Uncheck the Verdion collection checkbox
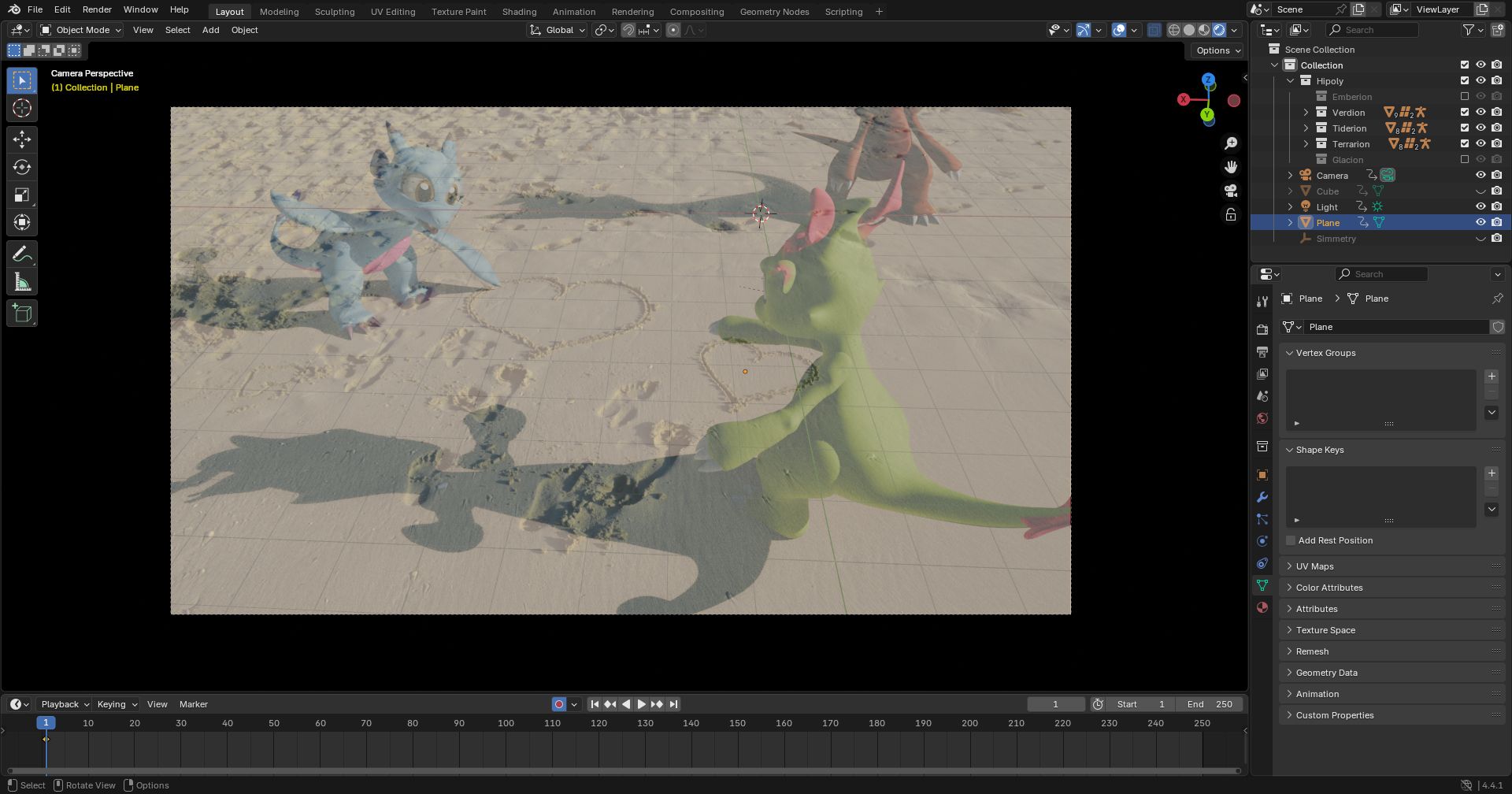 1465,112
